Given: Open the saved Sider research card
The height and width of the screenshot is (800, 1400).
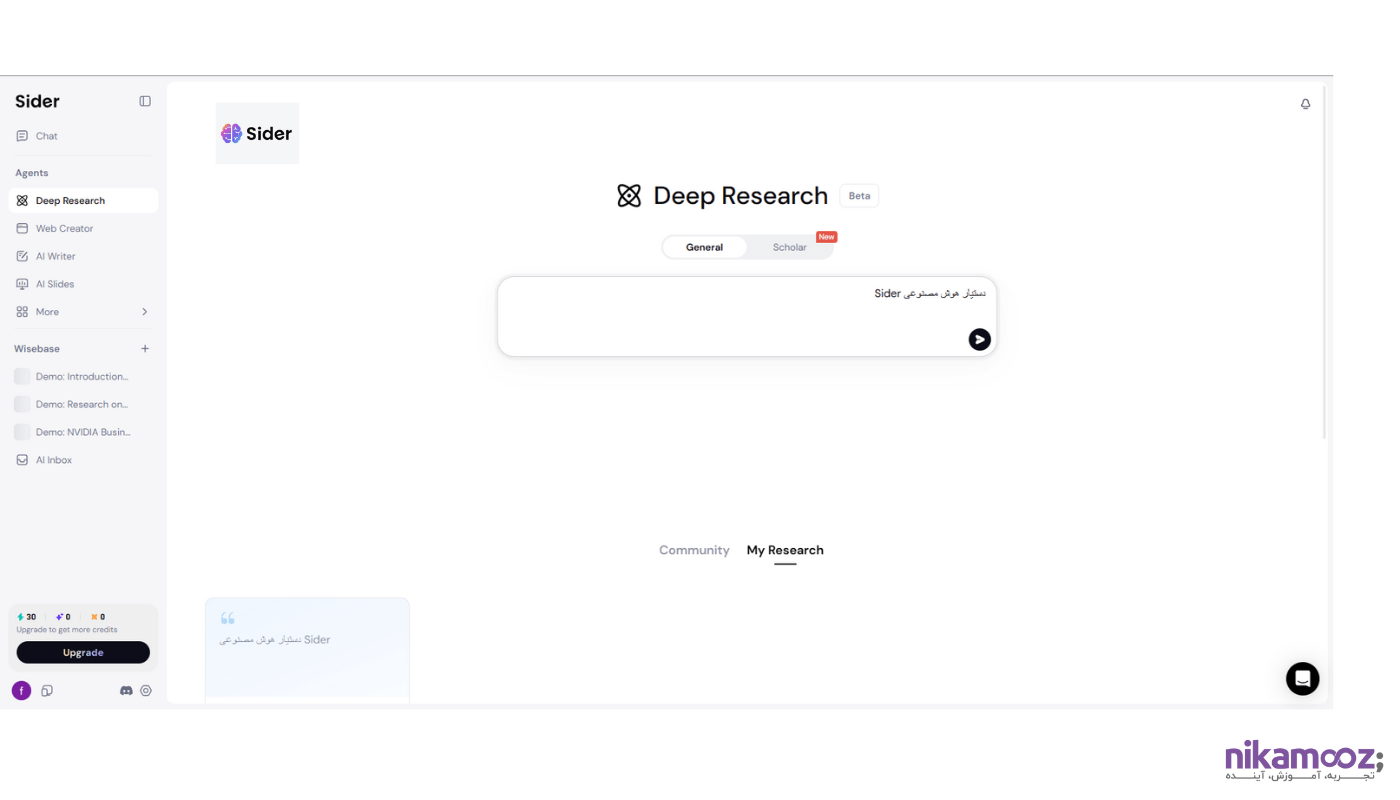Looking at the screenshot, I should (x=307, y=650).
